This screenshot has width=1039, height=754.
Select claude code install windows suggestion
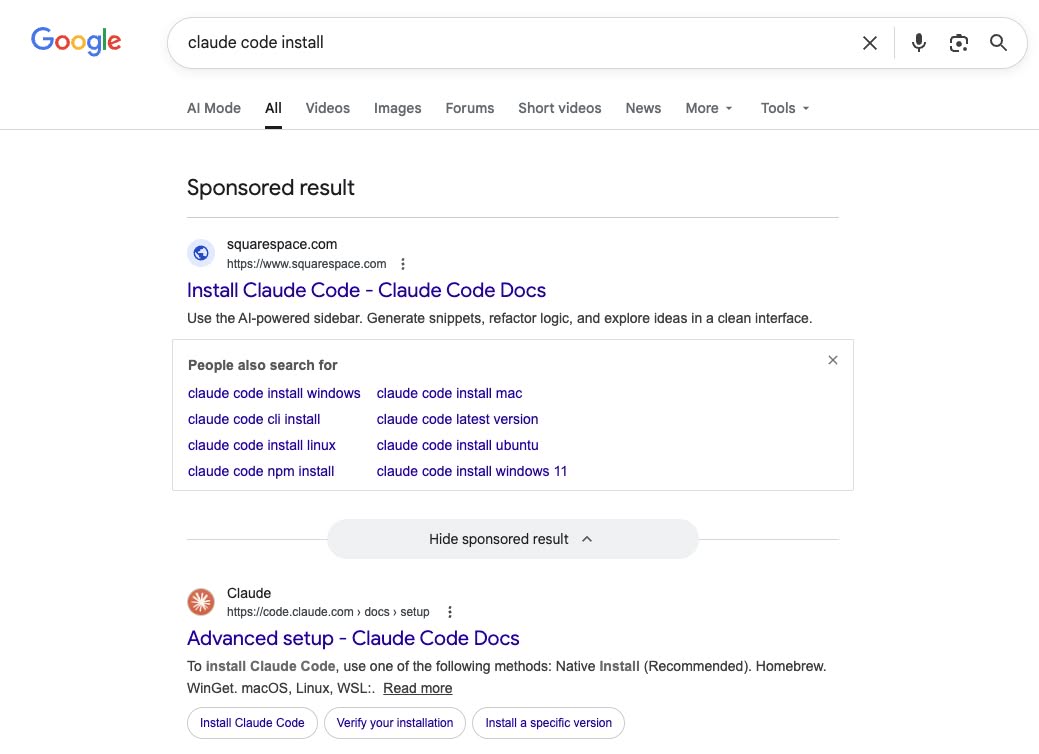(x=274, y=393)
